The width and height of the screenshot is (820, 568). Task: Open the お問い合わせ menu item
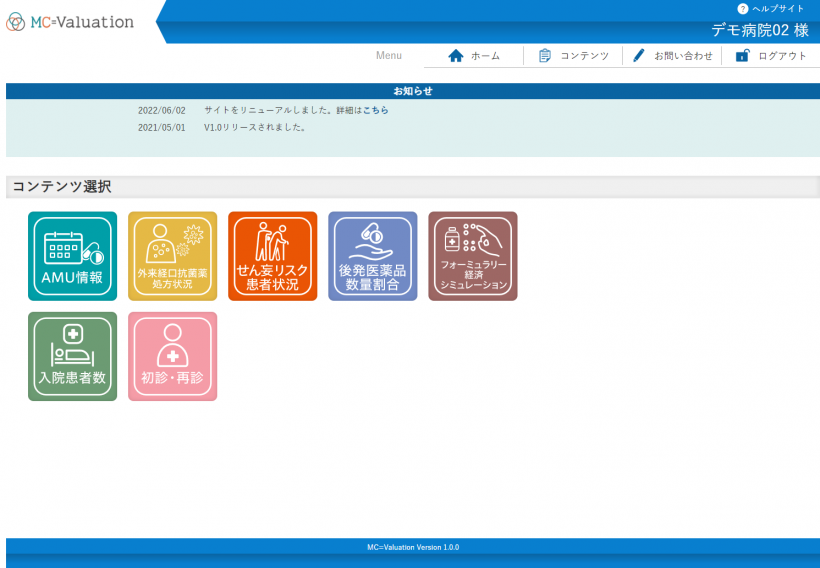pyautogui.click(x=683, y=56)
